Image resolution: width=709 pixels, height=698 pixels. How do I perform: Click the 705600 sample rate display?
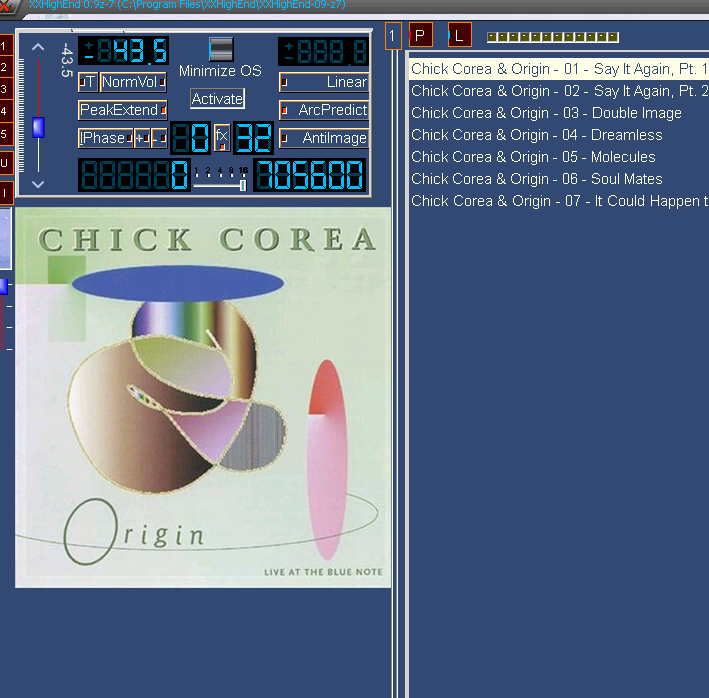pos(310,174)
